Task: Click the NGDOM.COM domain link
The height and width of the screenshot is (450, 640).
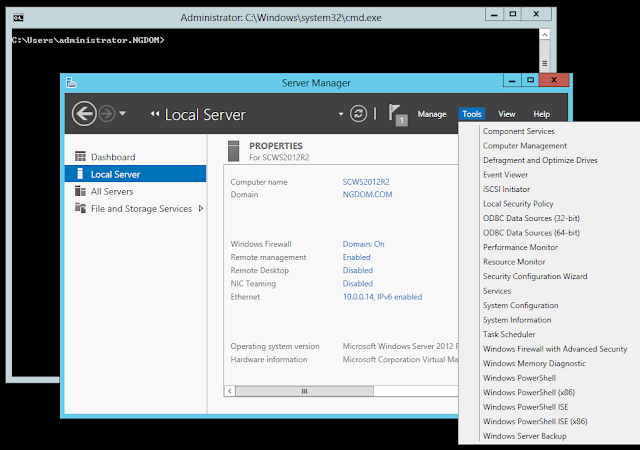Action: (367, 194)
